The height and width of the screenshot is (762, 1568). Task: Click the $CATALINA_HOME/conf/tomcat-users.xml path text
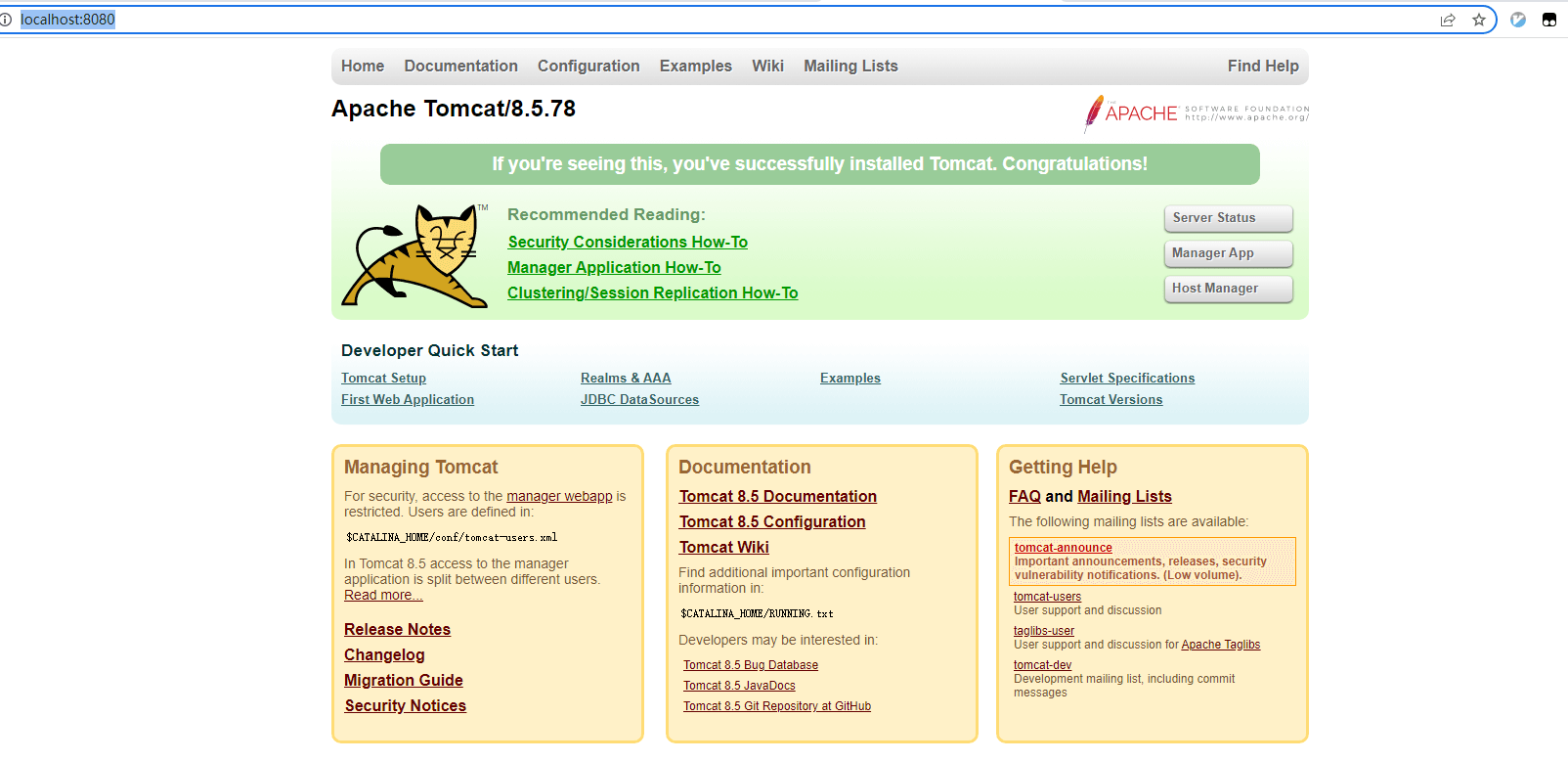point(452,537)
